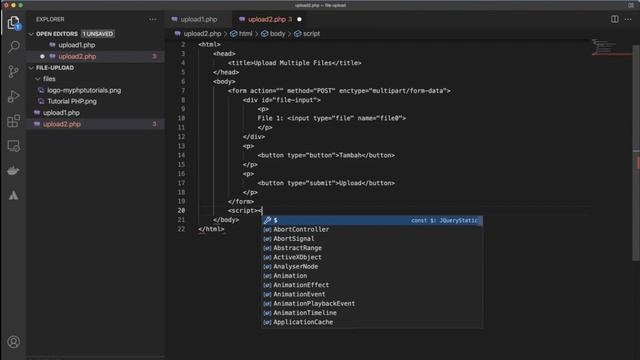The width and height of the screenshot is (640, 360).
Task: Click the div id file-input line
Action: [282, 100]
